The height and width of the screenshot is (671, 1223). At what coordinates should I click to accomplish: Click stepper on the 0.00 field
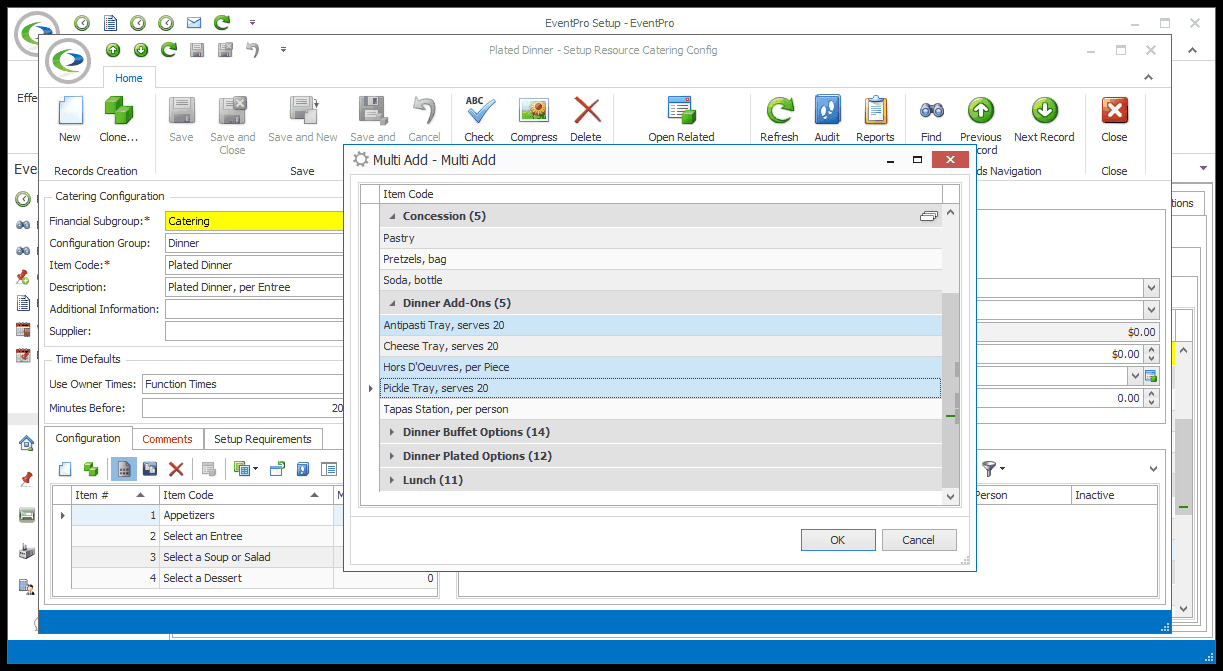pyautogui.click(x=1150, y=398)
